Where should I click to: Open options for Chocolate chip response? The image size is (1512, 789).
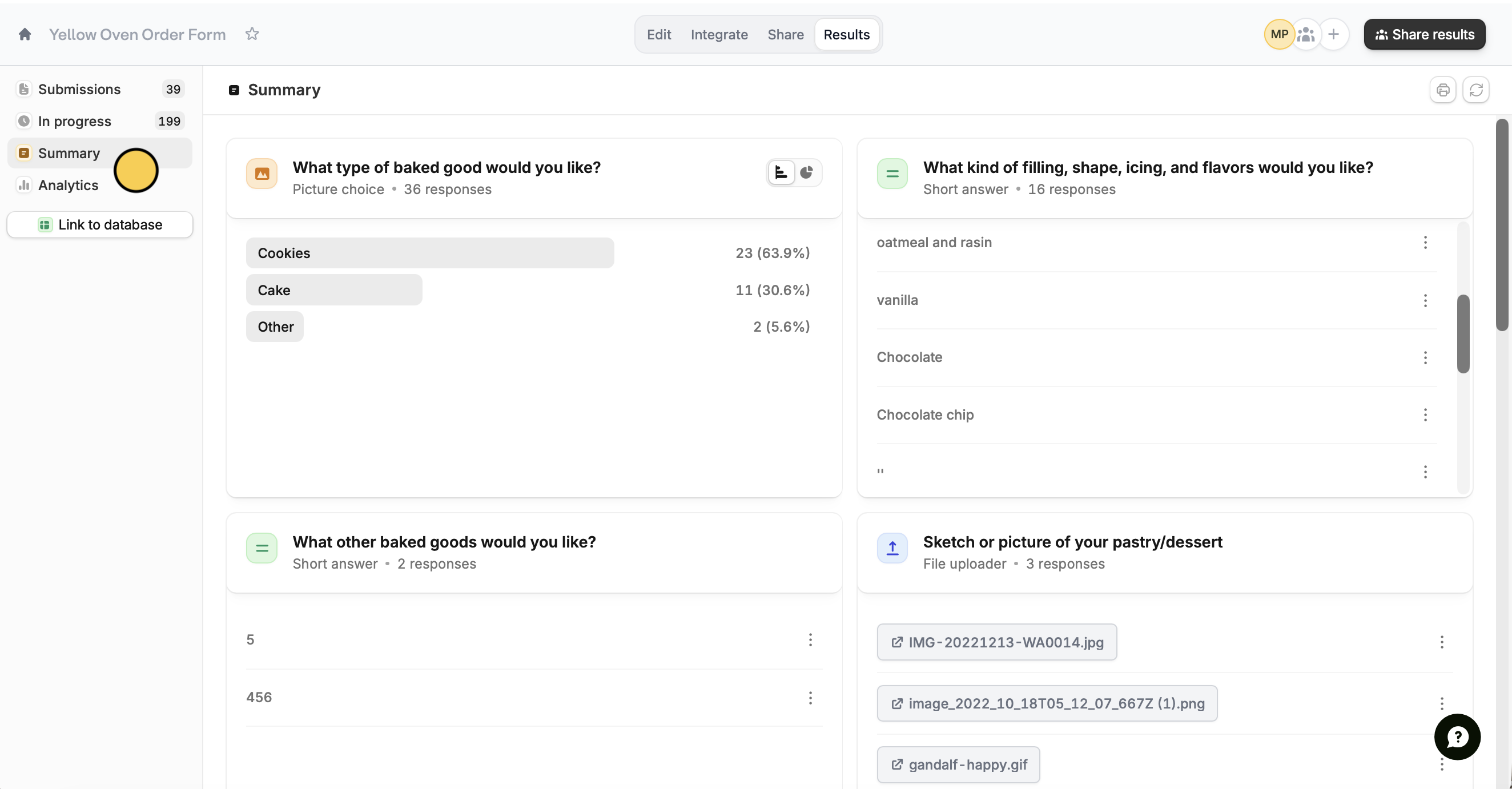pos(1425,415)
